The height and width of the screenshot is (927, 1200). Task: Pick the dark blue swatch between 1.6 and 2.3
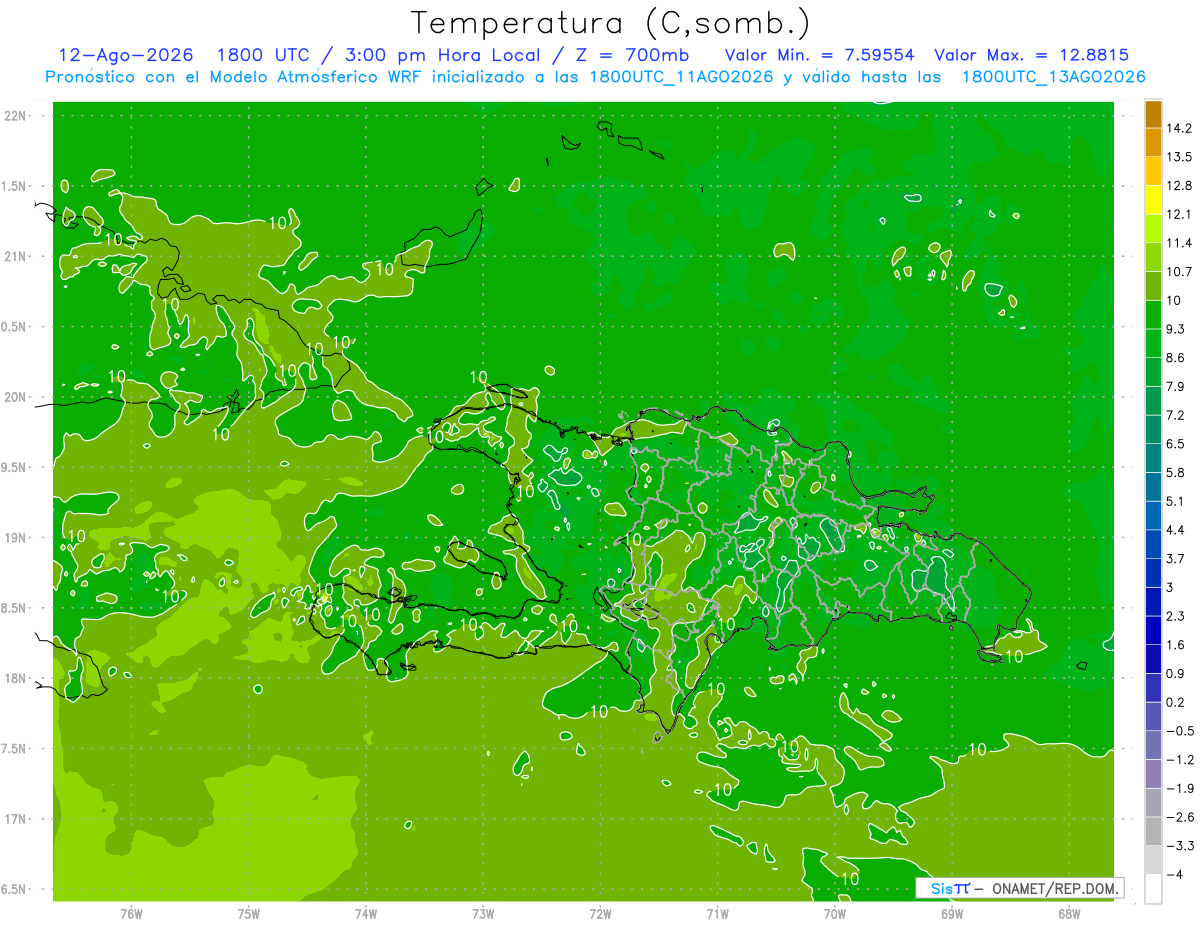click(1153, 631)
